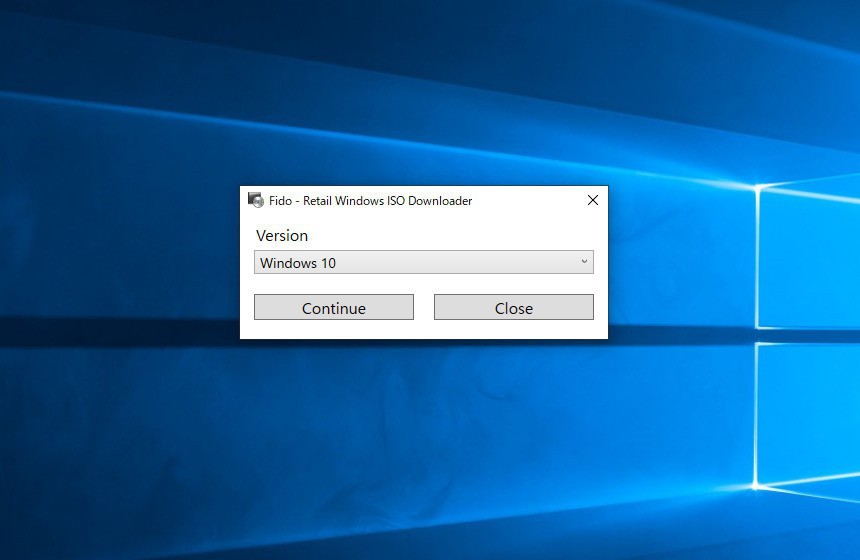Click the 'Fido - Retail Windows ISO Downloader' title

[x=370, y=201]
